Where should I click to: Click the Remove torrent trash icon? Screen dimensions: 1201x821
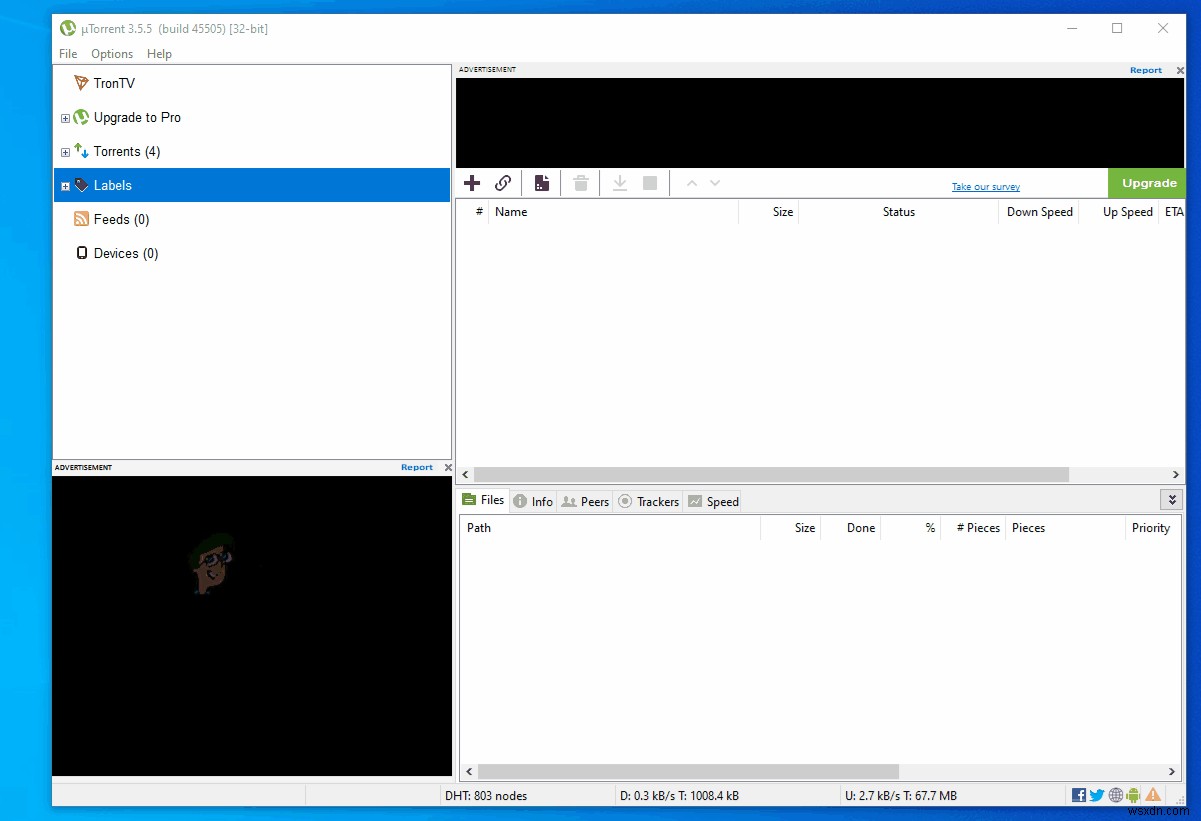tap(580, 183)
